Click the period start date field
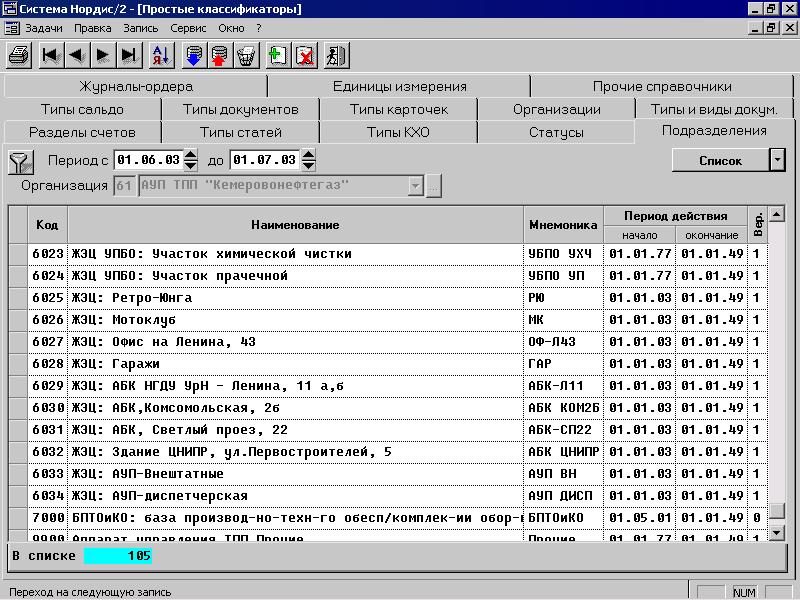The image size is (800, 600). (x=148, y=160)
